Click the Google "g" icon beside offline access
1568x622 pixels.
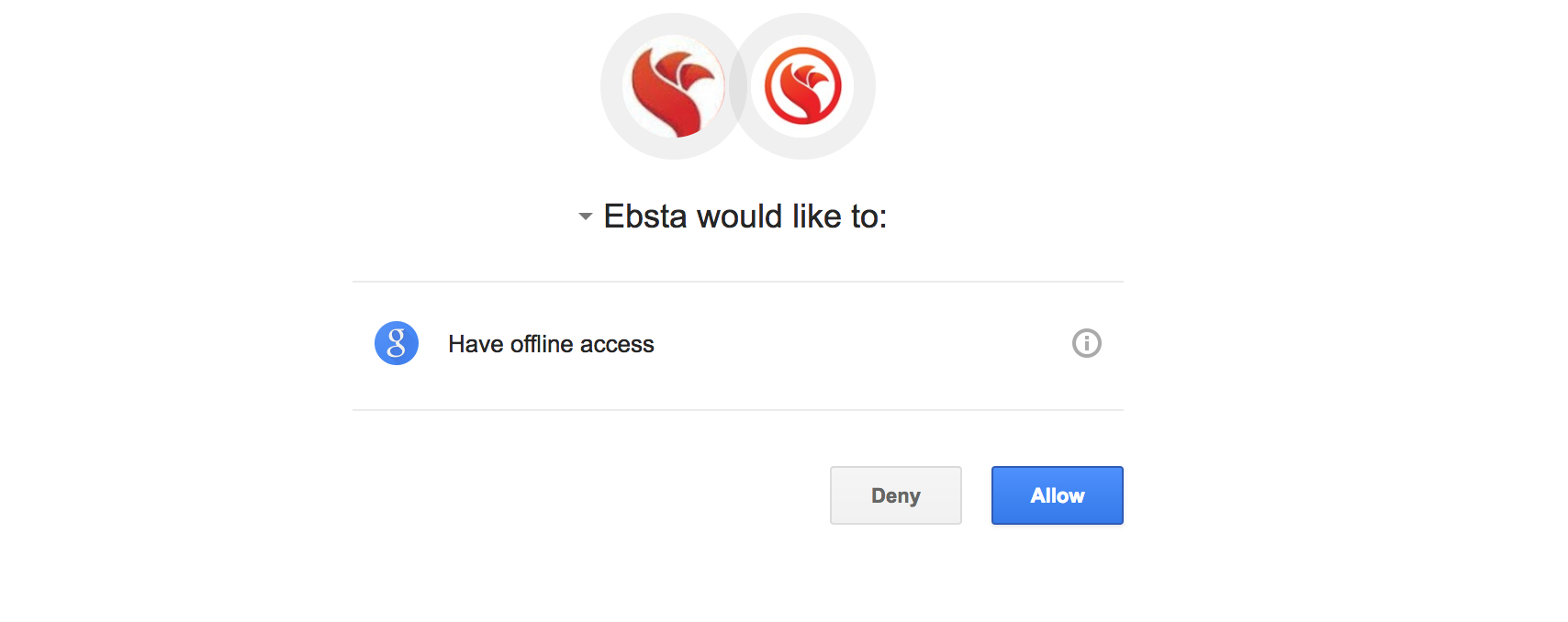(x=397, y=343)
